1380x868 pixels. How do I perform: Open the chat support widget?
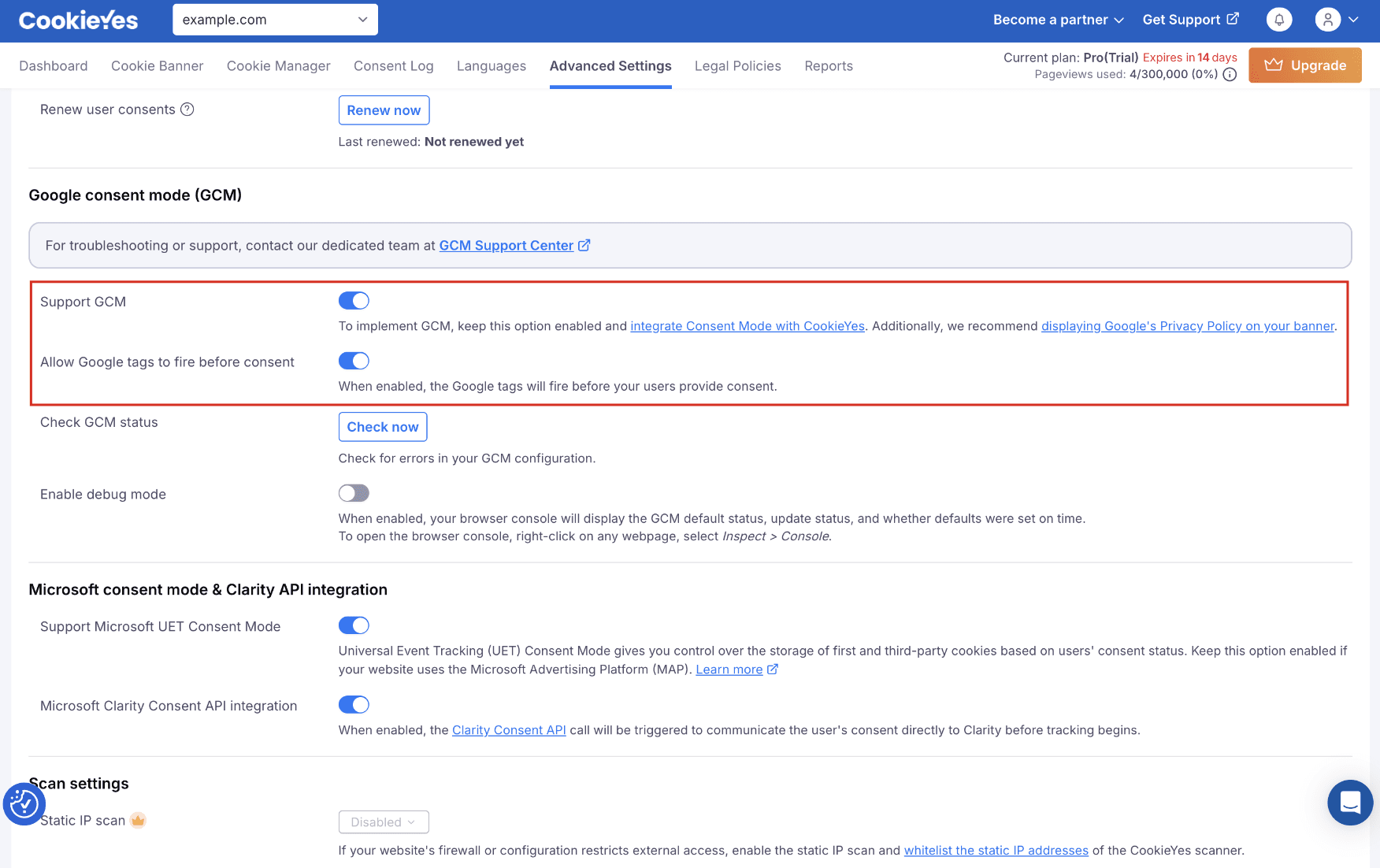click(1350, 803)
